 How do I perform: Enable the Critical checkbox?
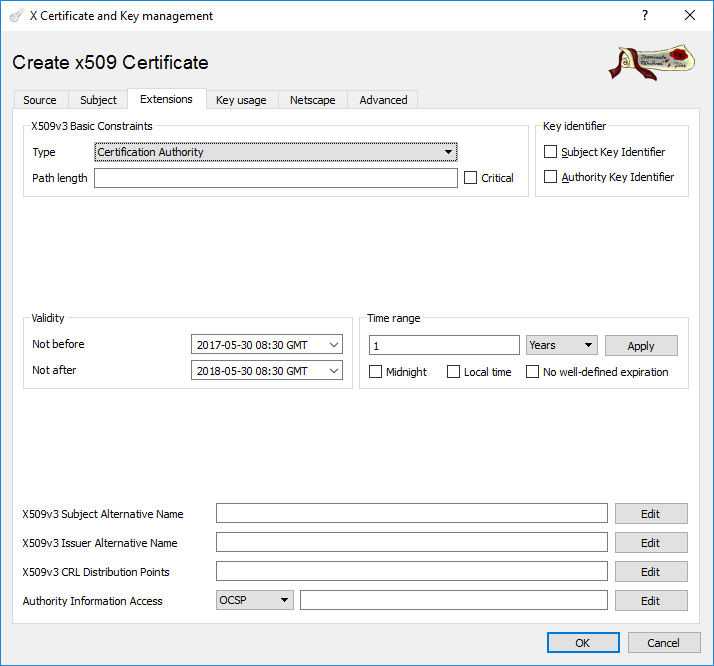pos(471,178)
